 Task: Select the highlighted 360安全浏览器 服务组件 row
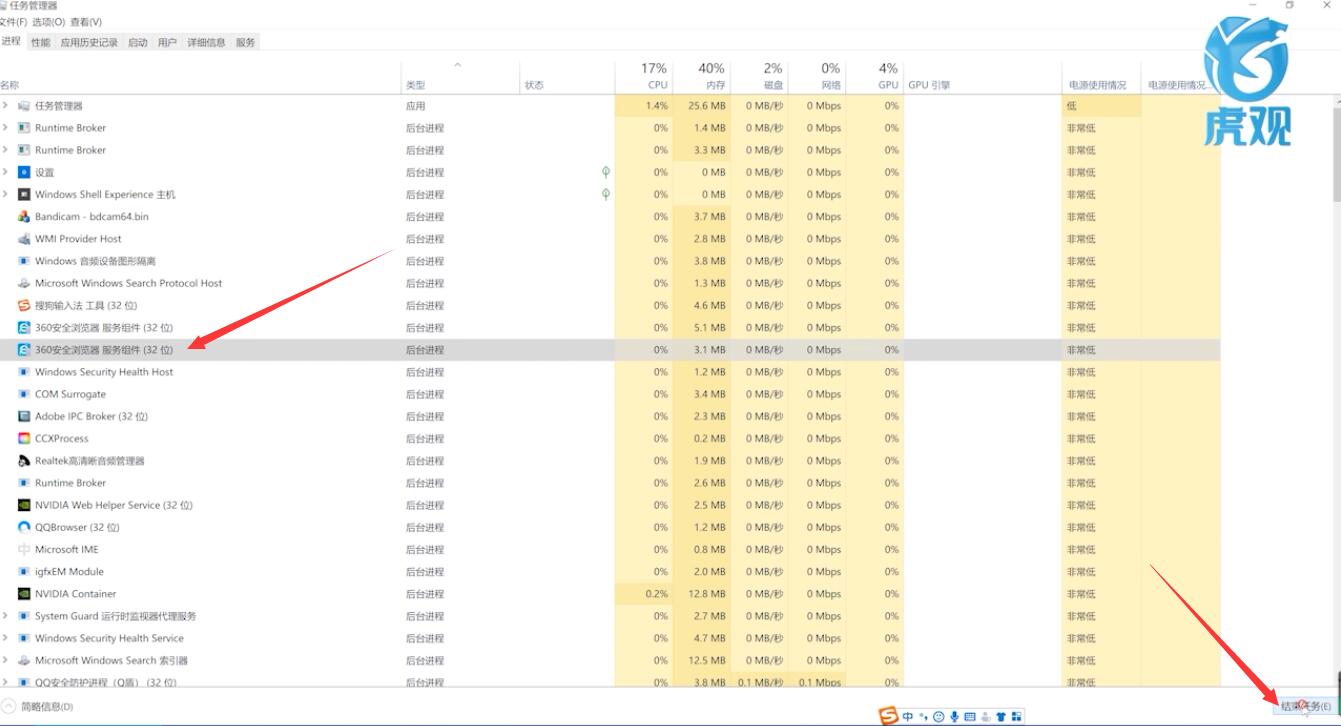pos(610,350)
